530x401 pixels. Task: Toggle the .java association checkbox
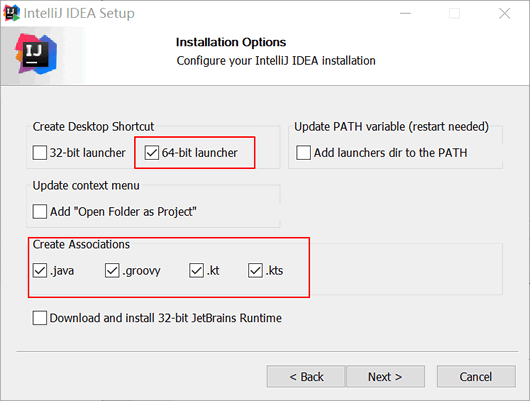(x=40, y=270)
